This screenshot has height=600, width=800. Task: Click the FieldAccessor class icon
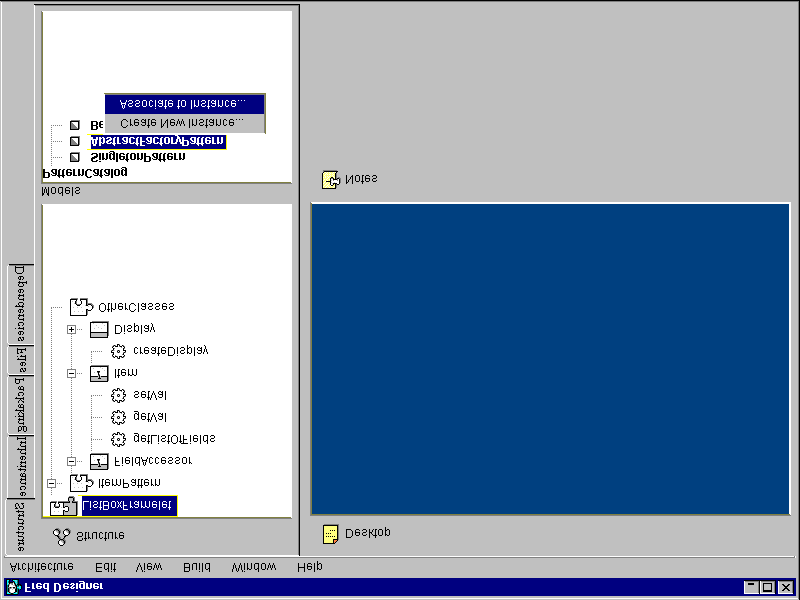pos(99,462)
